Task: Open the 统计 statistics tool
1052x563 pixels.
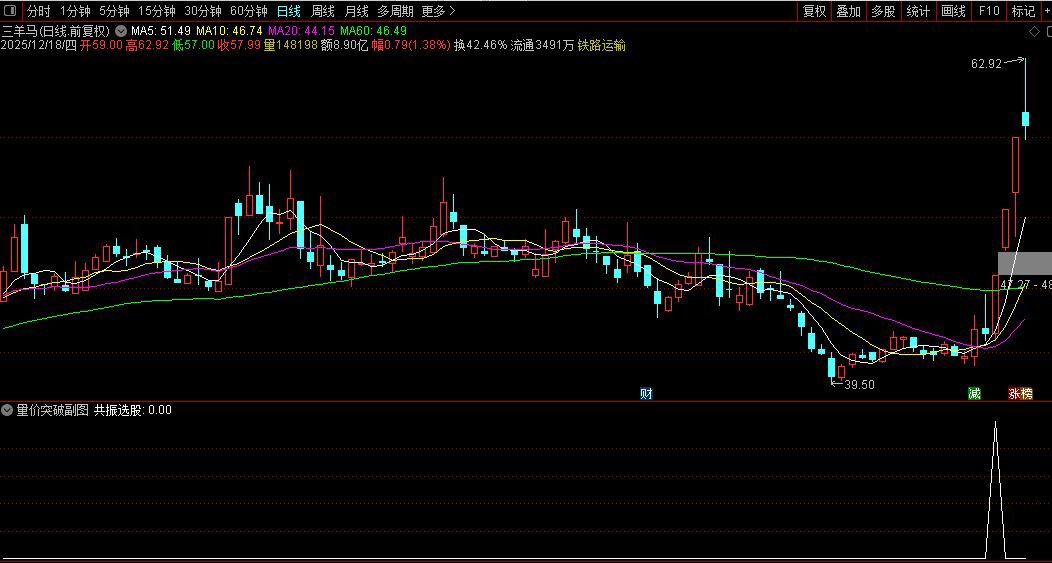Action: (x=918, y=11)
